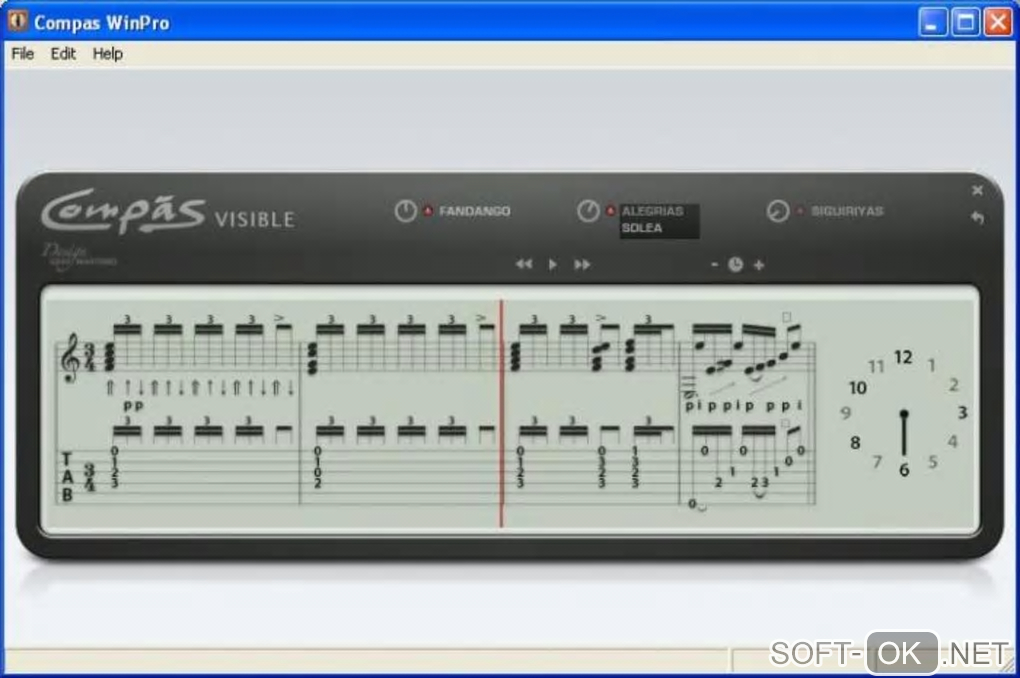Click the 'pippip ppi' fingering text
1020x678 pixels.
click(744, 405)
